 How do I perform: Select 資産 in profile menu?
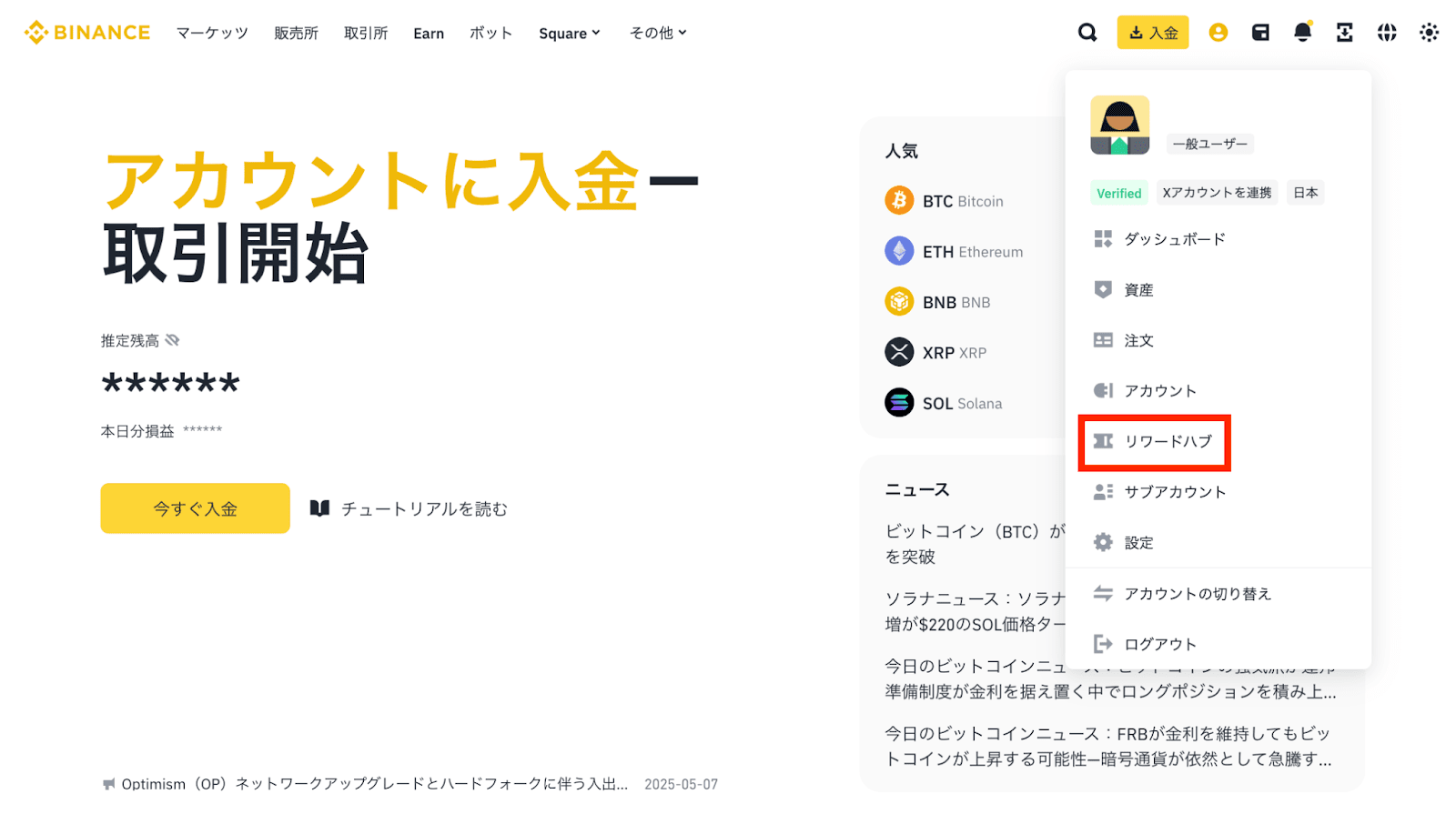click(x=1218, y=289)
